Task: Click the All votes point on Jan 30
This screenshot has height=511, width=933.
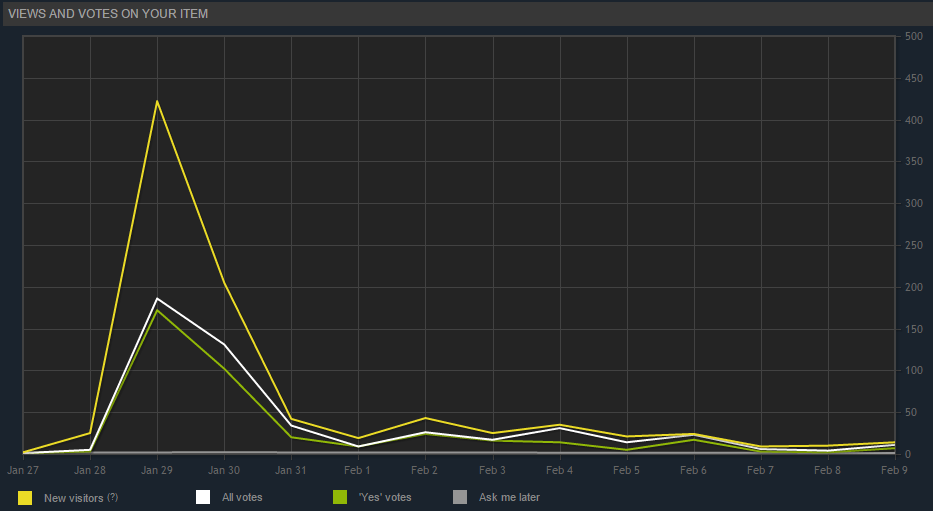Action: click(x=224, y=344)
